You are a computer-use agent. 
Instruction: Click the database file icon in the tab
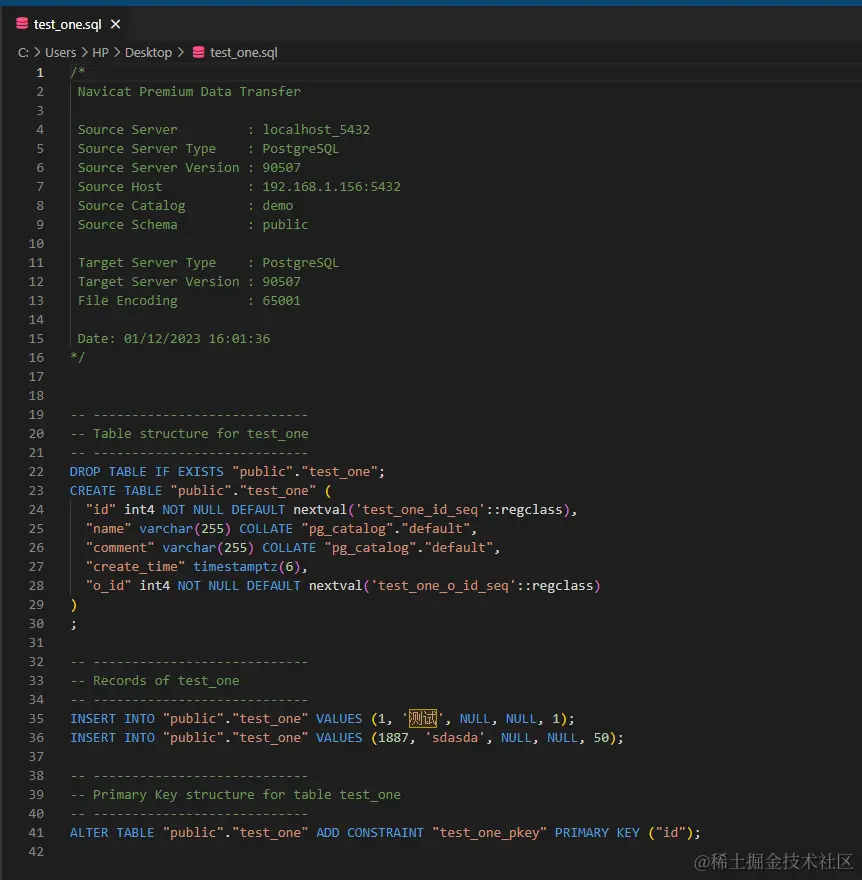[22, 24]
